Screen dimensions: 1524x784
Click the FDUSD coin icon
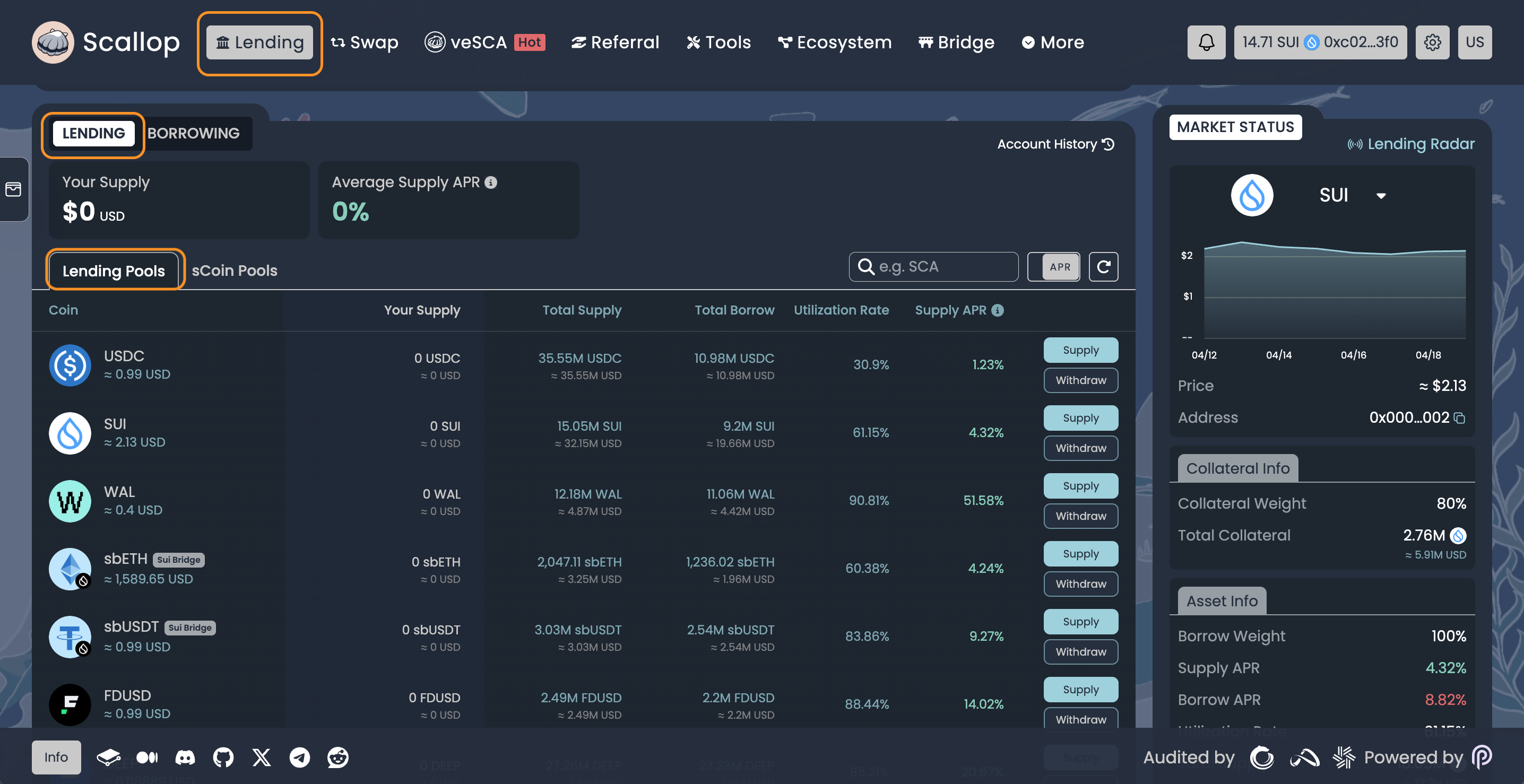pyautogui.click(x=70, y=705)
